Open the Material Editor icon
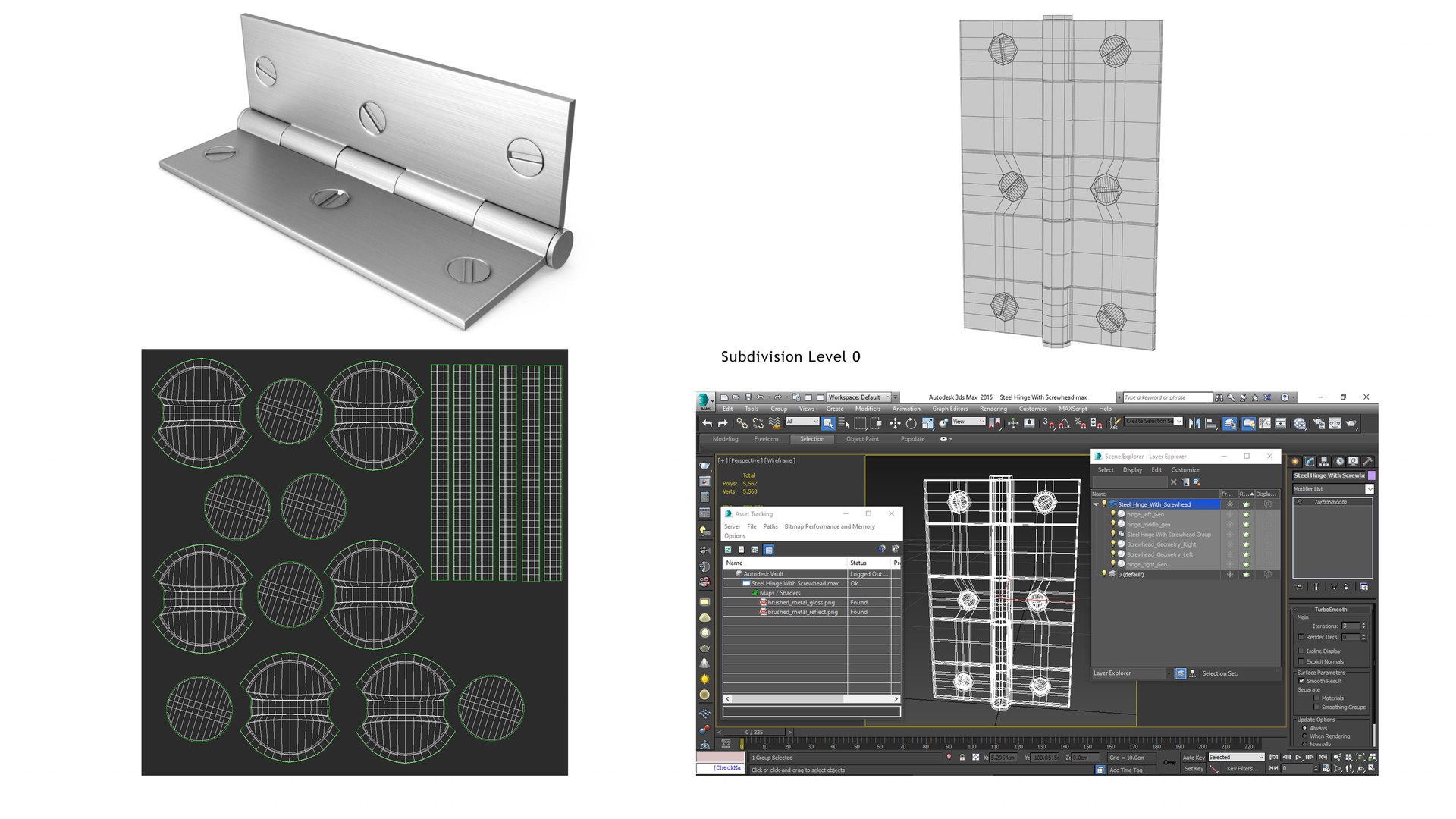This screenshot has width=1456, height=819. coord(1300,423)
